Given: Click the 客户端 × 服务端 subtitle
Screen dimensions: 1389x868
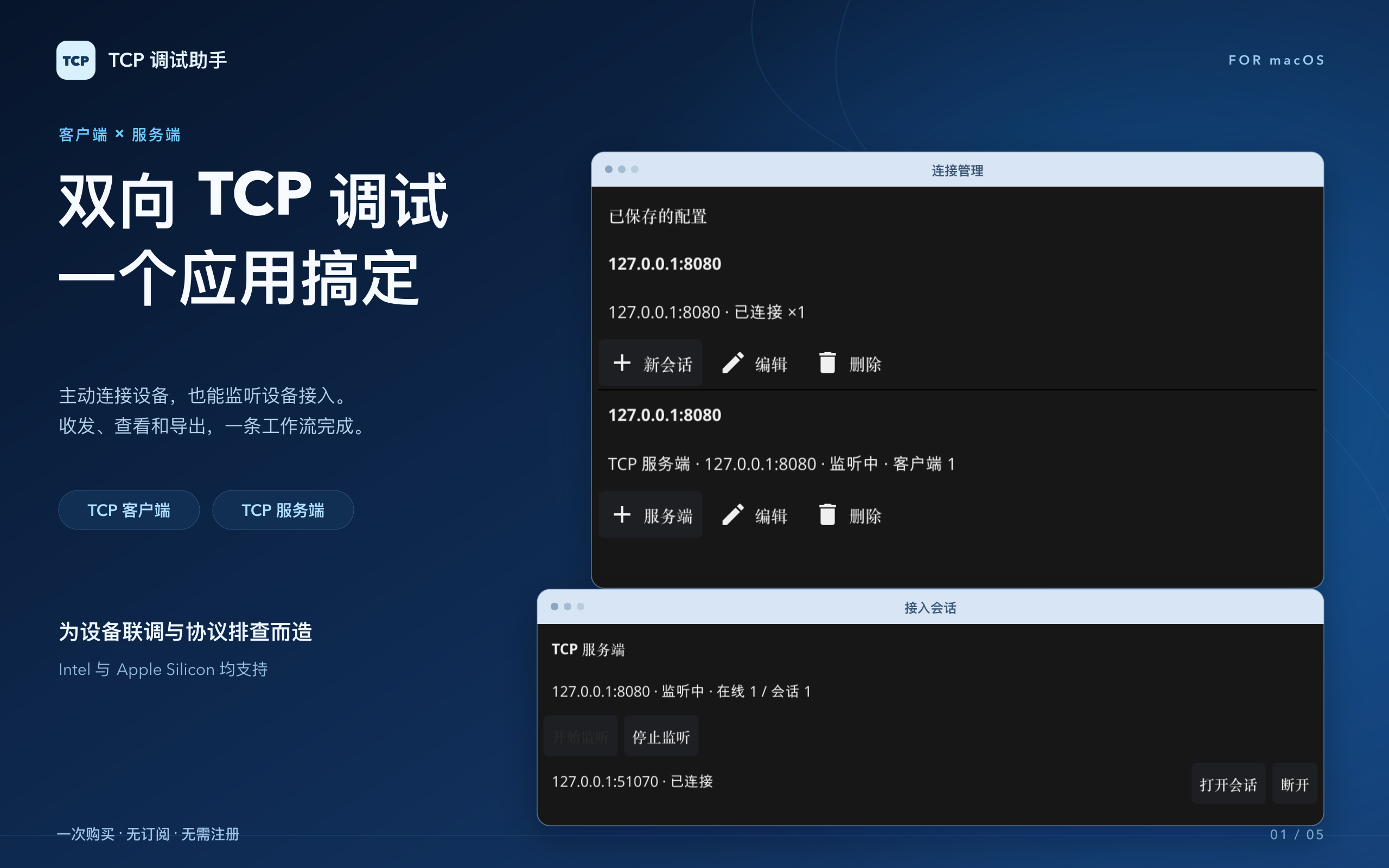Looking at the screenshot, I should (119, 135).
